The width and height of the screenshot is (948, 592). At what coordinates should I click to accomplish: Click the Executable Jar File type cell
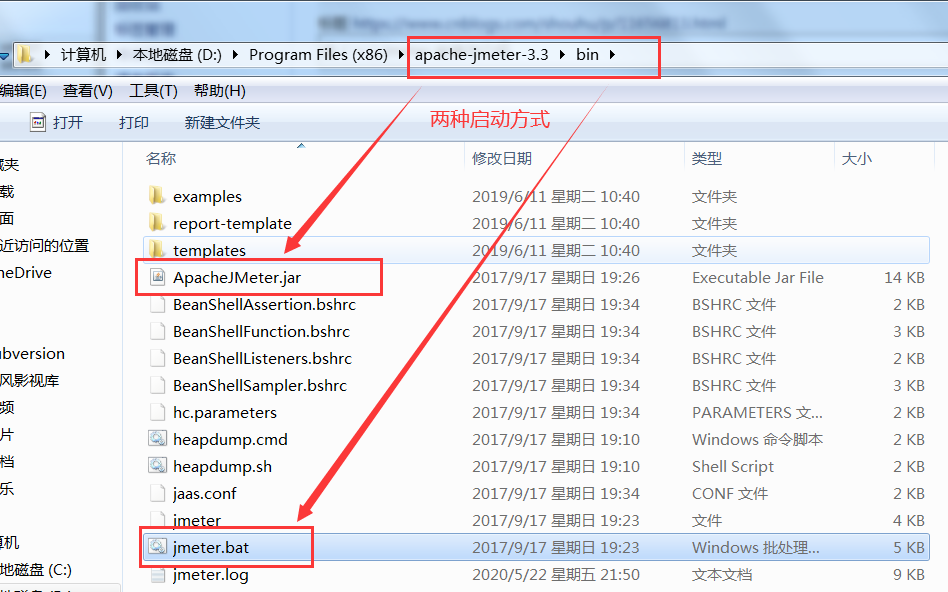[x=758, y=278]
